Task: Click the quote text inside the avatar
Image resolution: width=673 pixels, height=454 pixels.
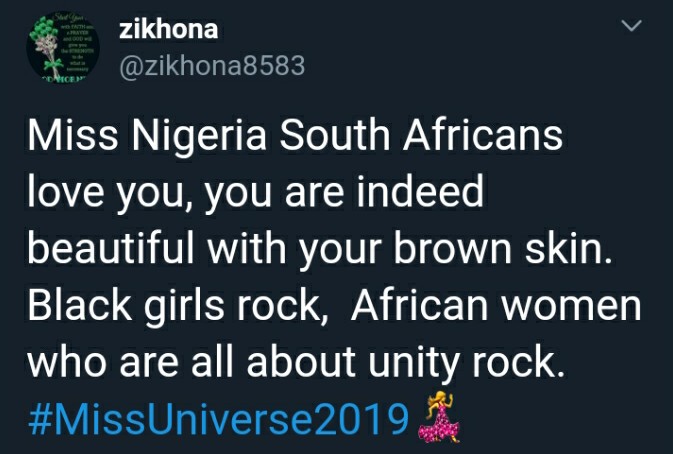Action: 75,43
